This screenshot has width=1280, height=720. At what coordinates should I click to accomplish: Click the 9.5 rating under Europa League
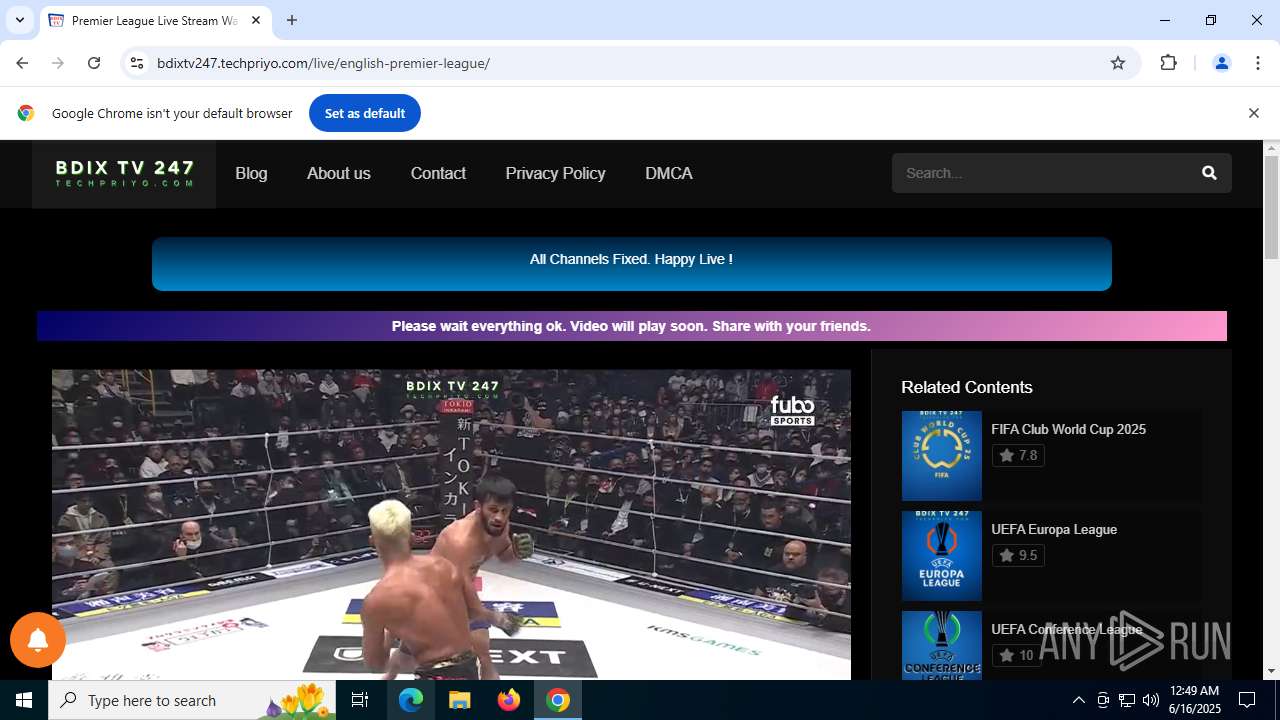tap(1018, 555)
